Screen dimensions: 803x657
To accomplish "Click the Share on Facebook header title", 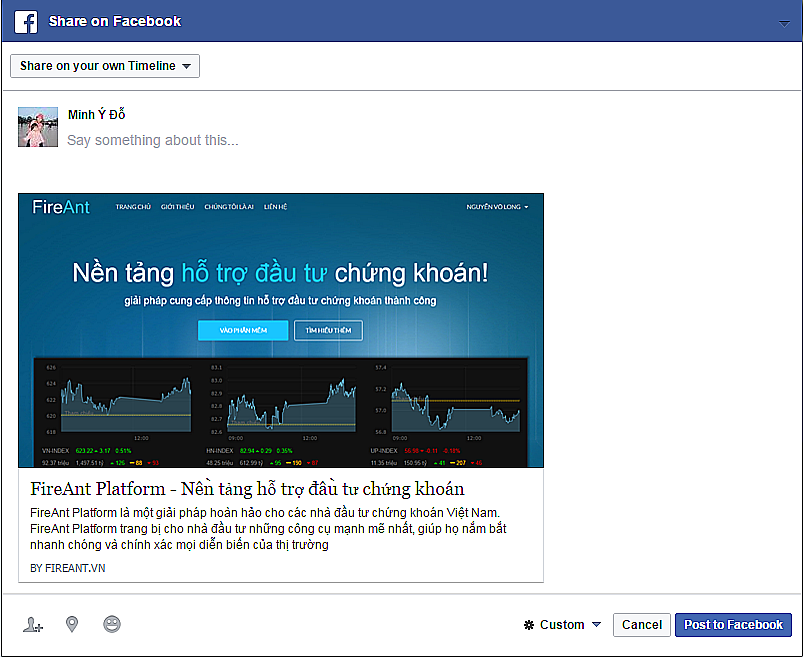I will 115,22.
